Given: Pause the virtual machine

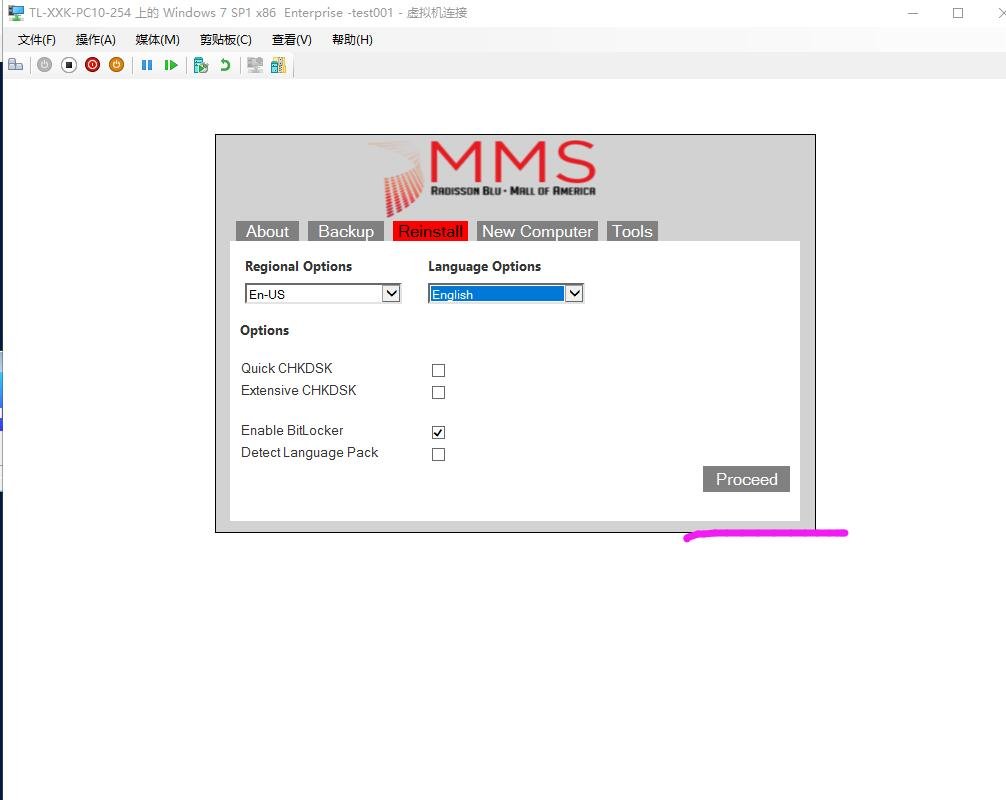Looking at the screenshot, I should click(x=147, y=65).
